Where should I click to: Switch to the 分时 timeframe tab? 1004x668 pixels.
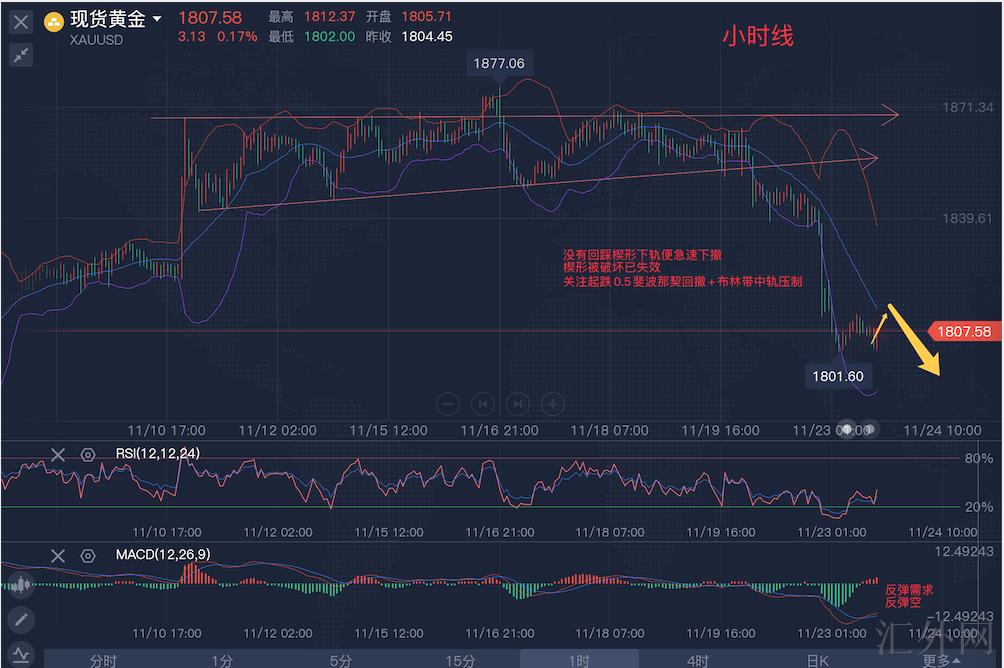click(x=103, y=660)
